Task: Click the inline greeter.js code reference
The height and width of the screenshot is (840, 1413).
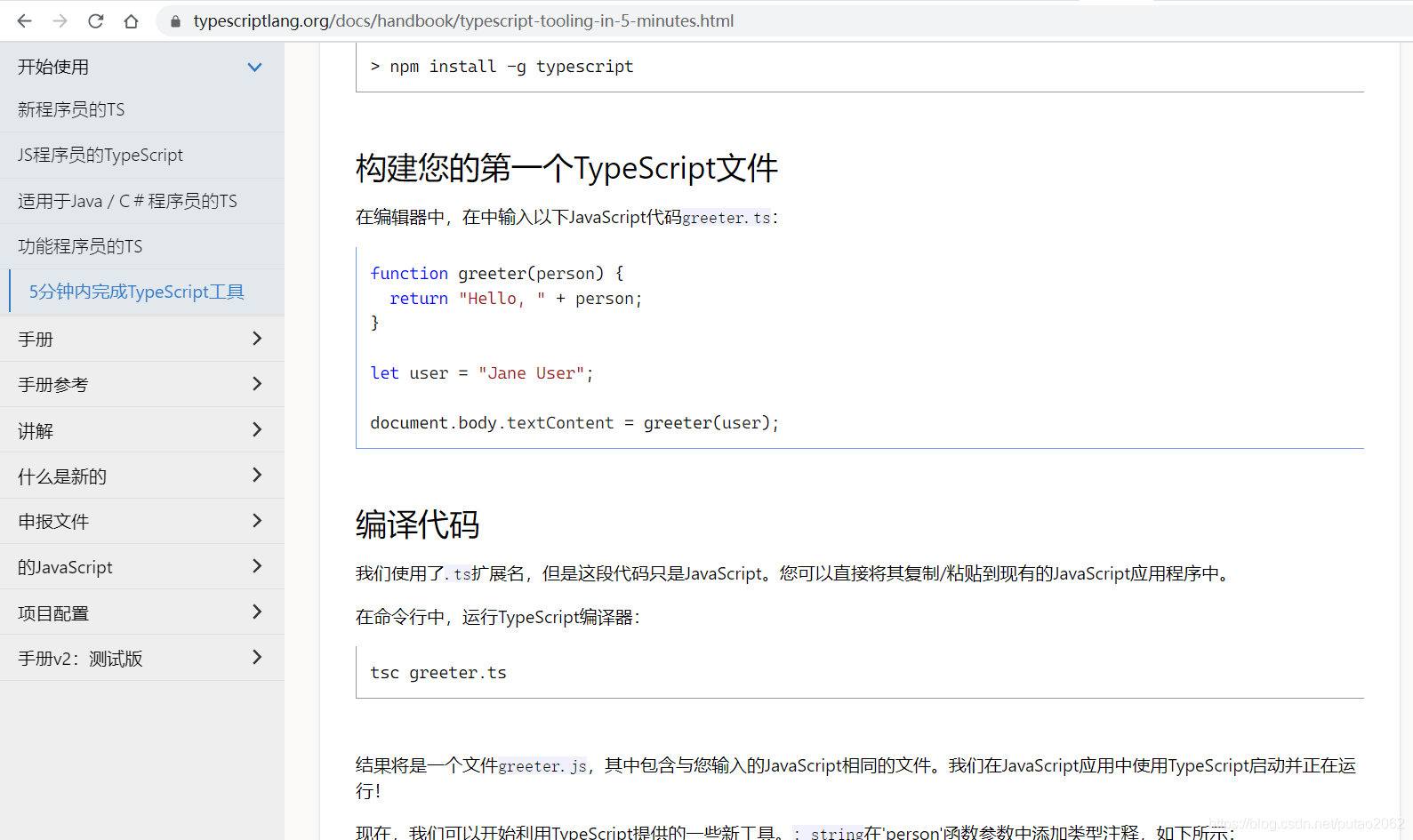Action: pos(542,766)
